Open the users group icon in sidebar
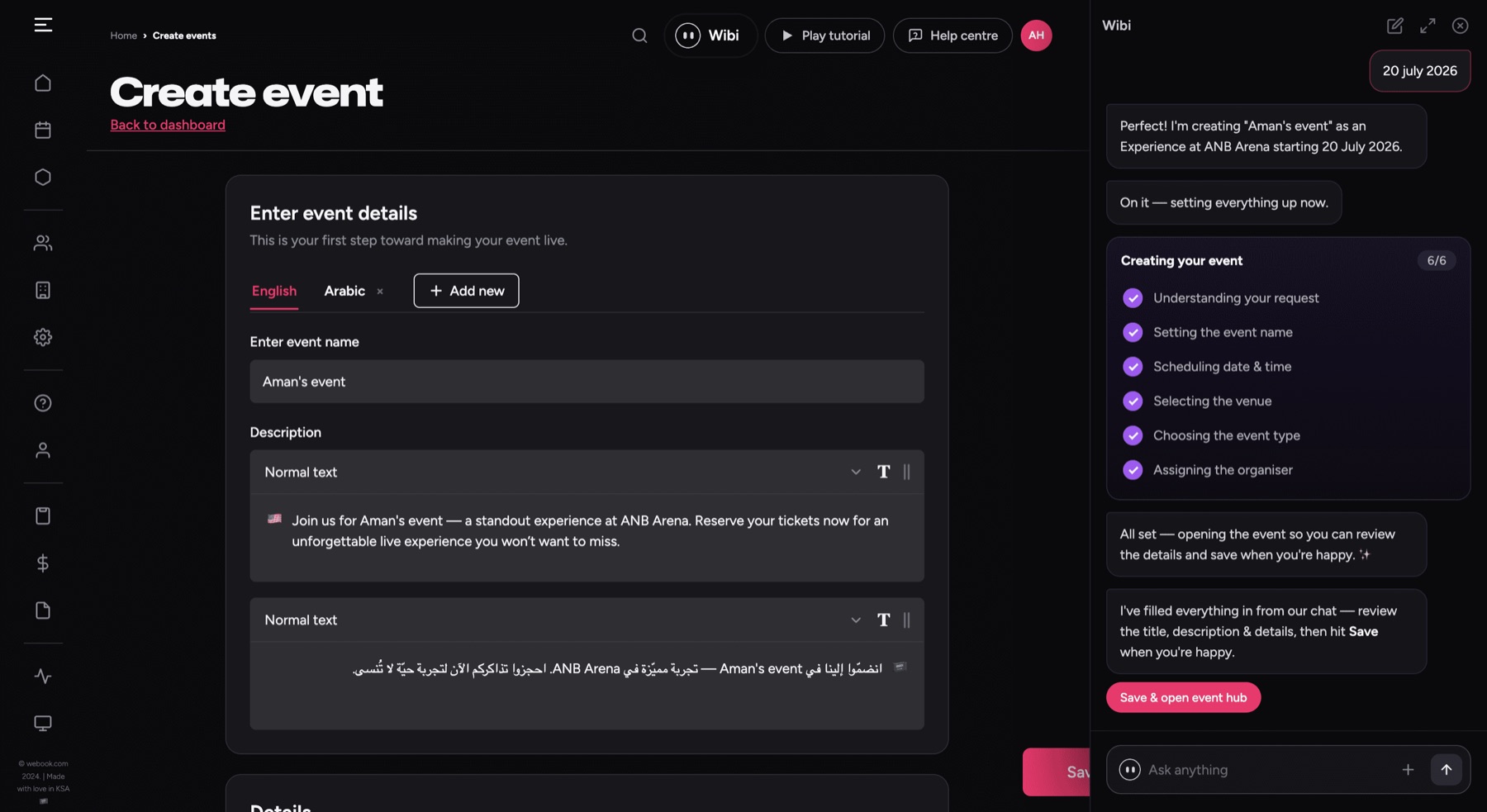Image resolution: width=1487 pixels, height=812 pixels. 43,242
